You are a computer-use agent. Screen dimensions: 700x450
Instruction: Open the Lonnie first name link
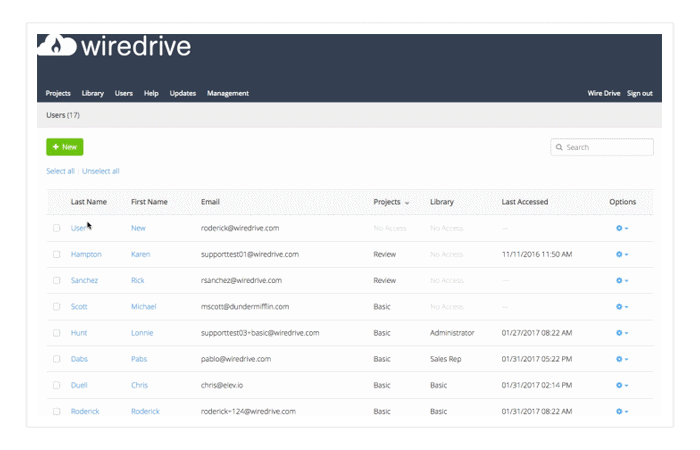tap(142, 333)
